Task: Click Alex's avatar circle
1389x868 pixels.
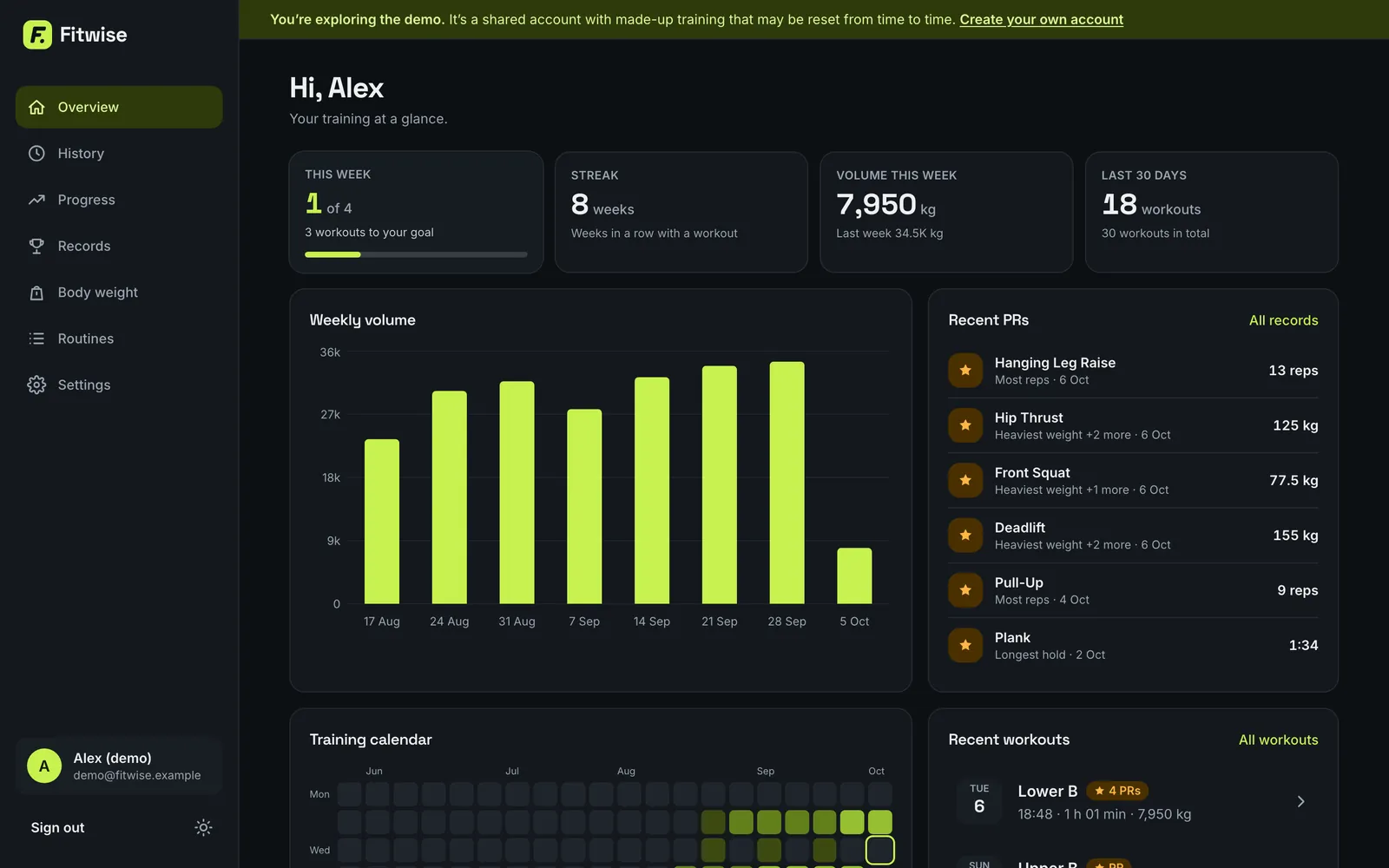Action: [x=44, y=766]
